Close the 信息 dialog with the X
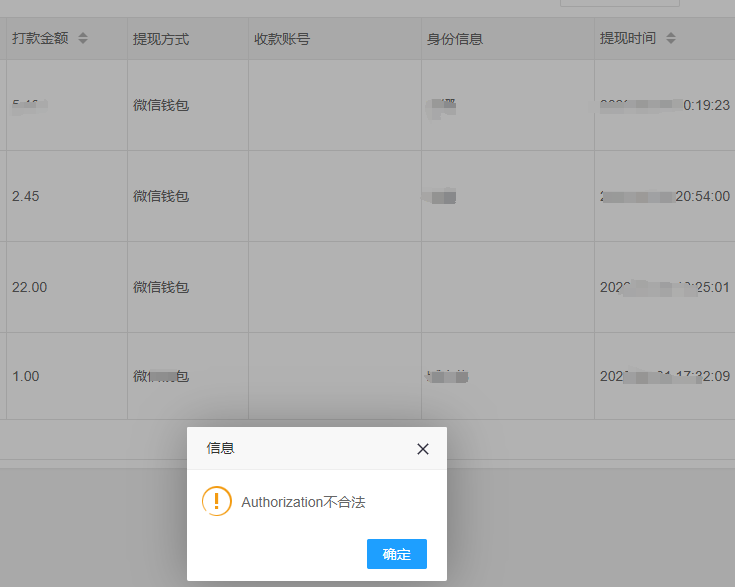This screenshot has height=587, width=735. 423,449
